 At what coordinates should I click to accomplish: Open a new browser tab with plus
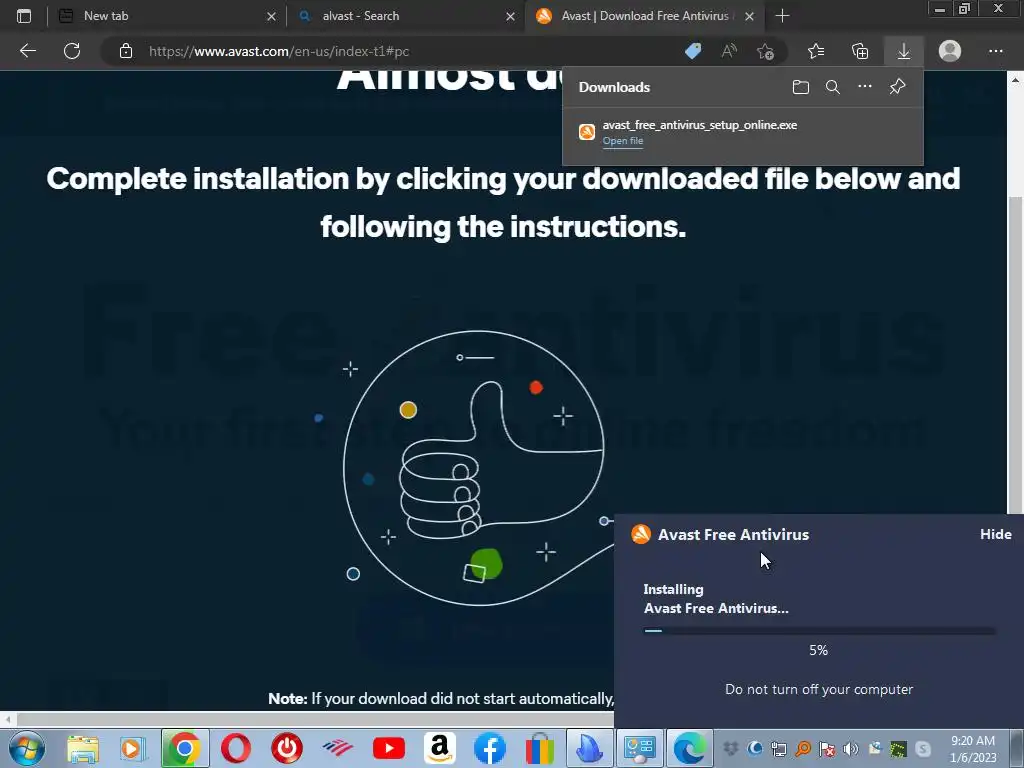(x=782, y=16)
